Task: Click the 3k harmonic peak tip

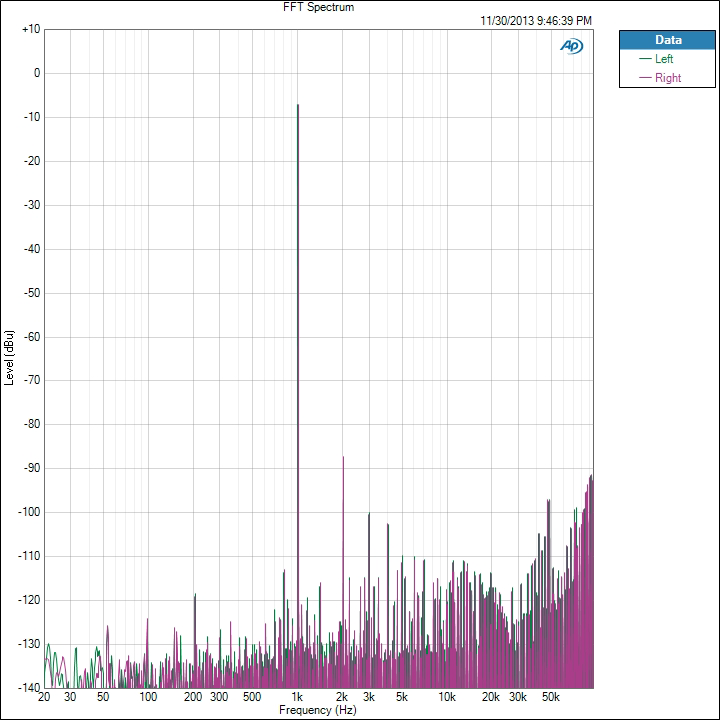Action: tap(369, 515)
